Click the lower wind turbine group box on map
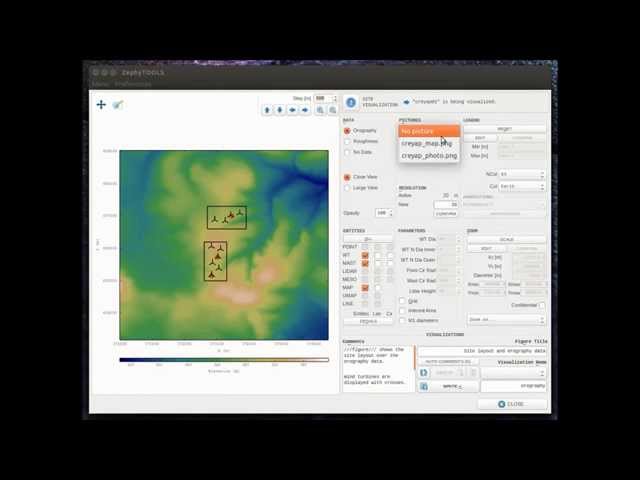Screen dimensions: 640x480 [x=216, y=261]
